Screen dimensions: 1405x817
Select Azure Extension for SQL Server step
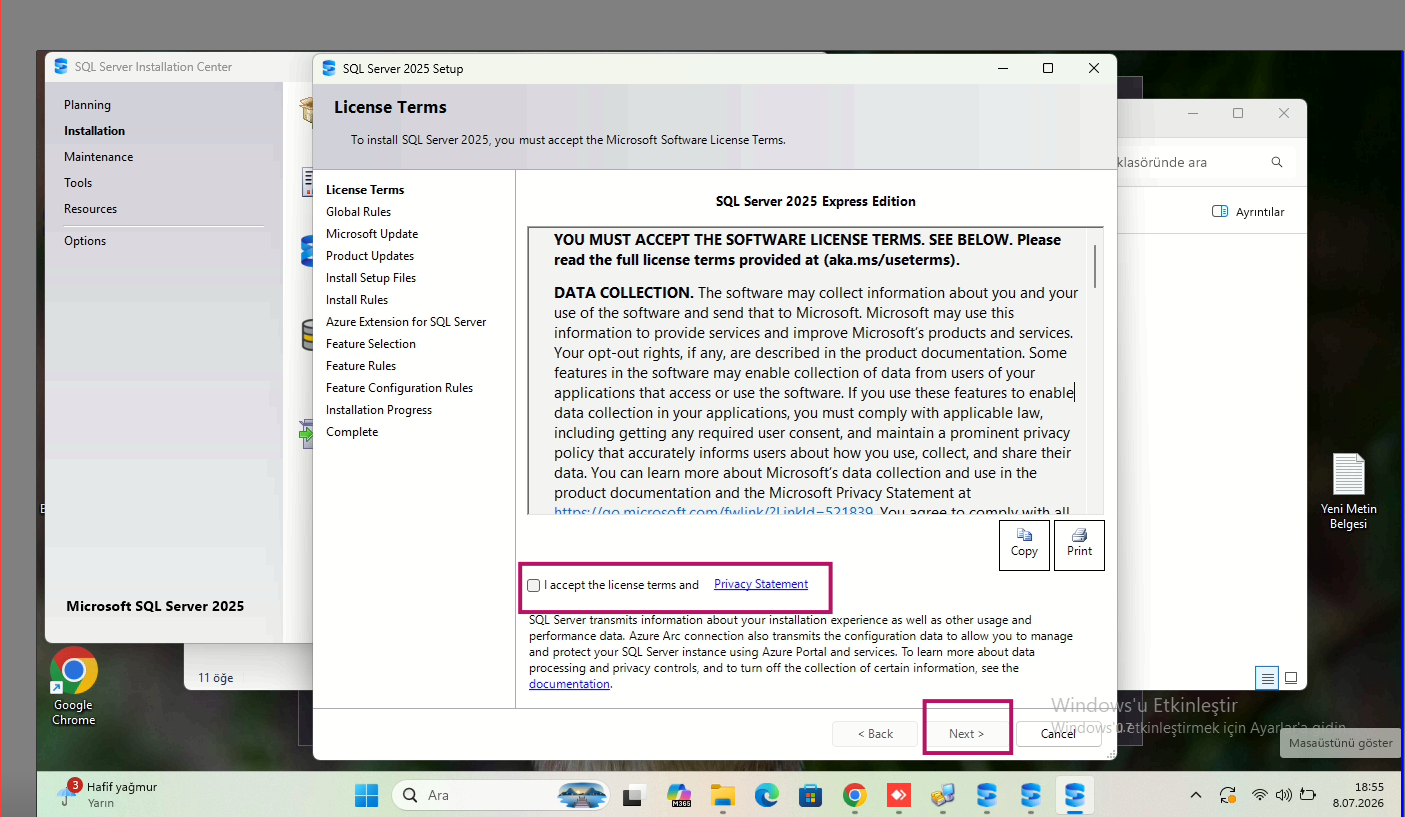406,322
